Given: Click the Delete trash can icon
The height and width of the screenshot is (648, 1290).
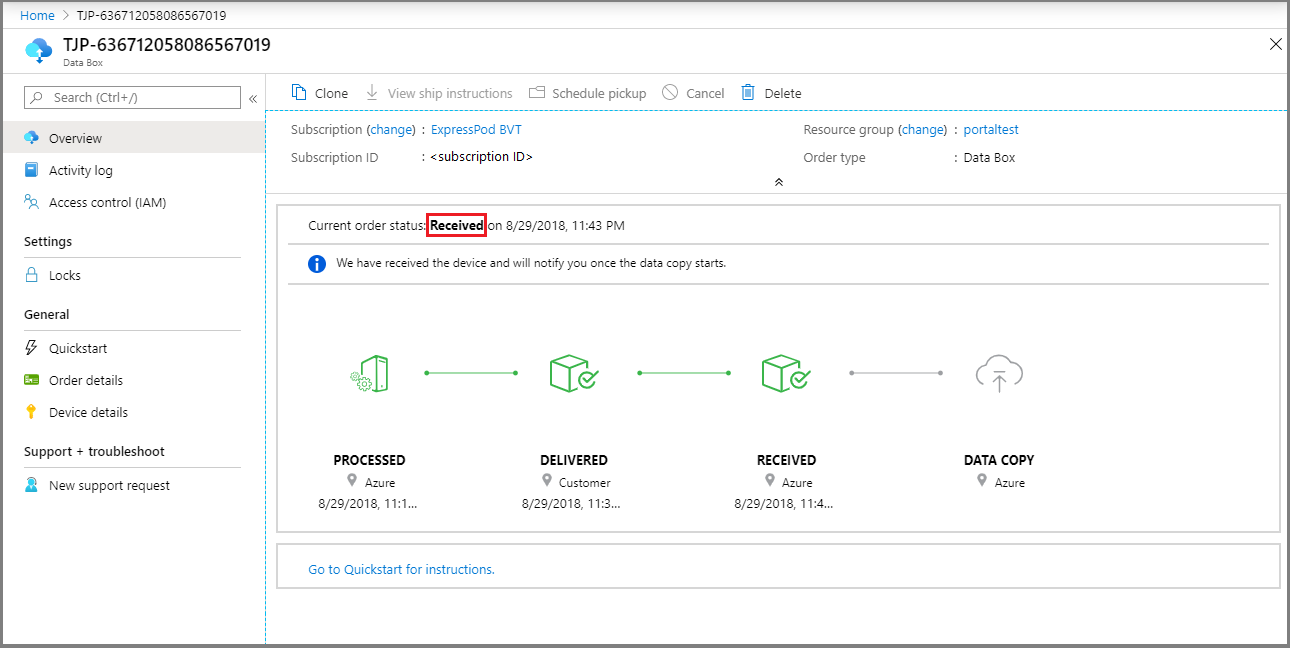Looking at the screenshot, I should [748, 93].
